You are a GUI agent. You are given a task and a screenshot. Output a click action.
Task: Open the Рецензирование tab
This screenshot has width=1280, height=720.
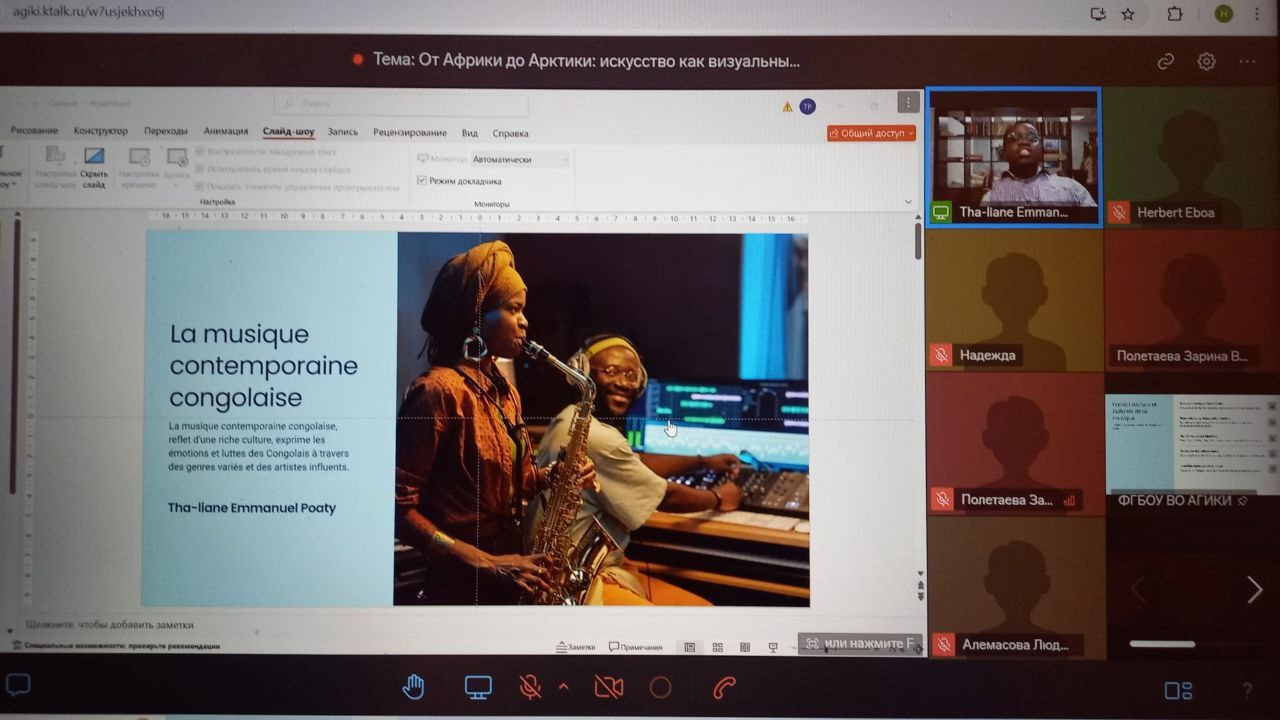[410, 133]
